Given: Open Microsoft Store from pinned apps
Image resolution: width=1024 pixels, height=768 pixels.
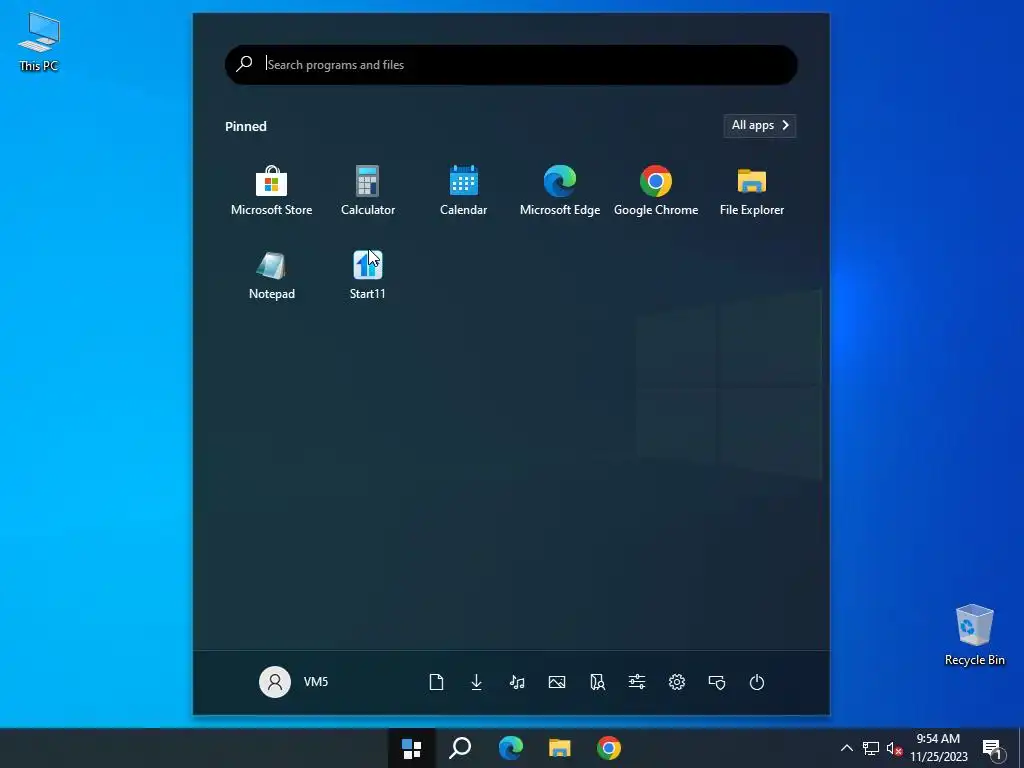Looking at the screenshot, I should pos(271,191).
